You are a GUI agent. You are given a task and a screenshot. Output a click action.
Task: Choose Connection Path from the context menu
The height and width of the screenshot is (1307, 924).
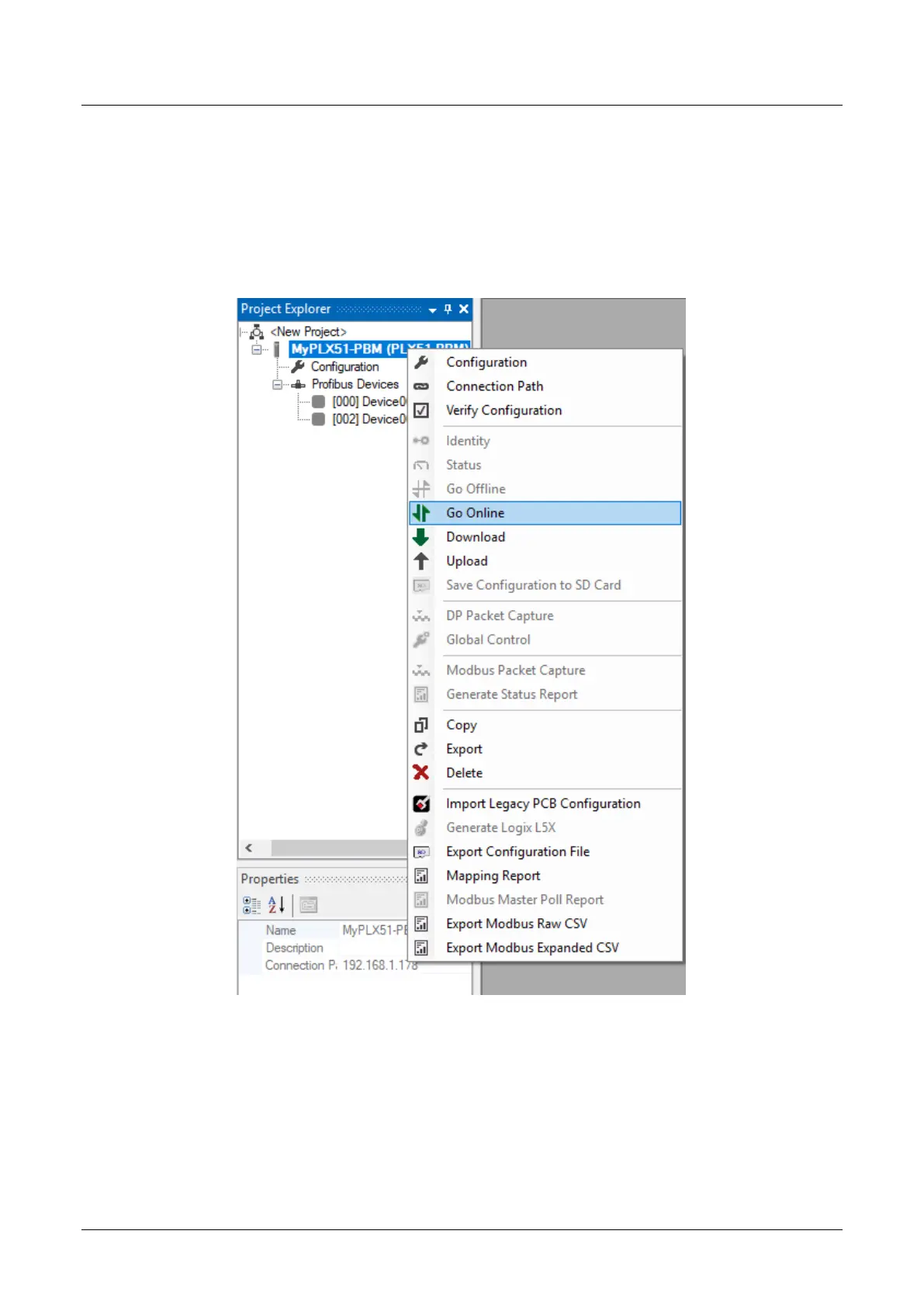click(546, 387)
